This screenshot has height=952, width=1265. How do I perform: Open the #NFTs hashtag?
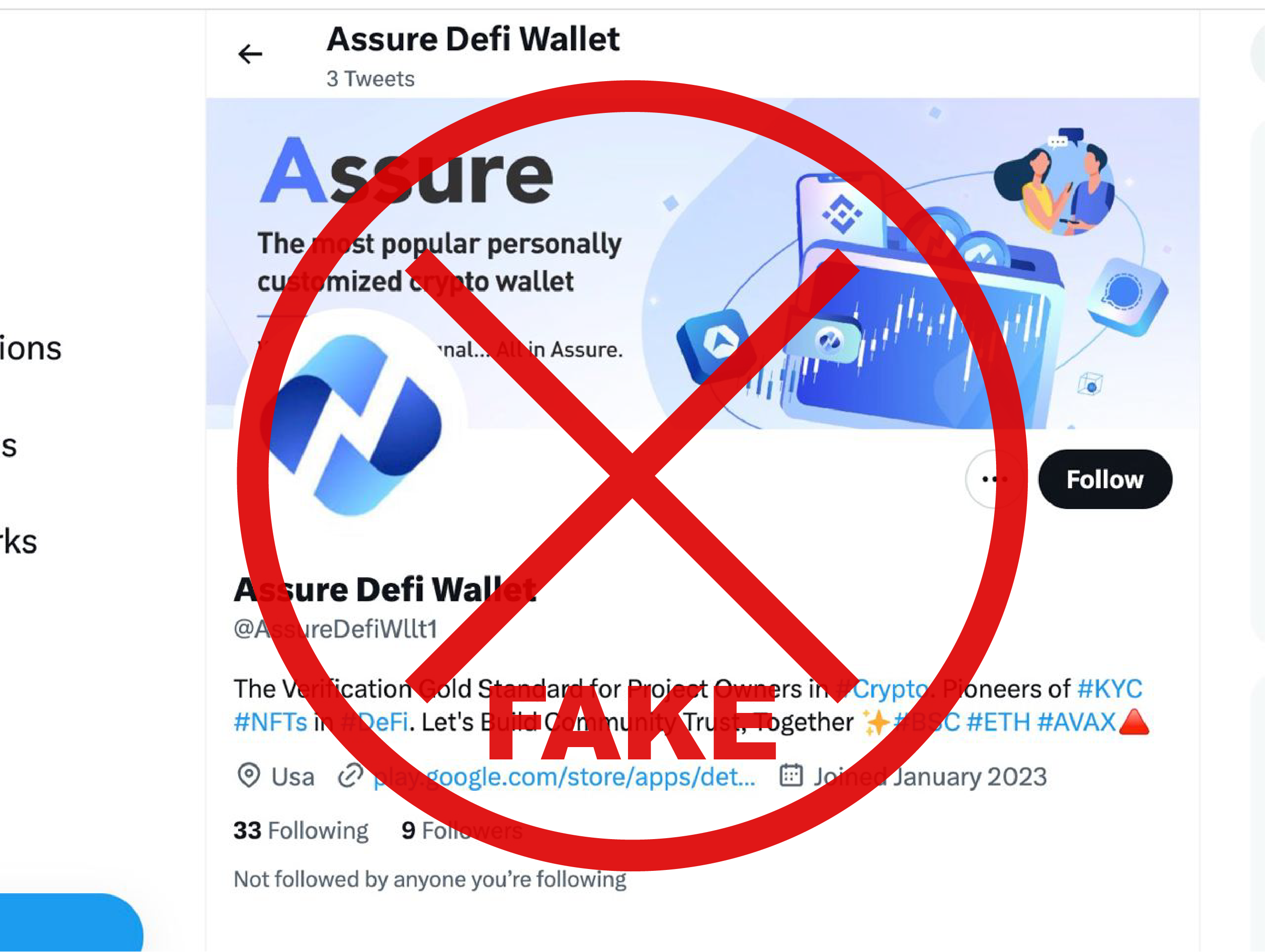(270, 722)
